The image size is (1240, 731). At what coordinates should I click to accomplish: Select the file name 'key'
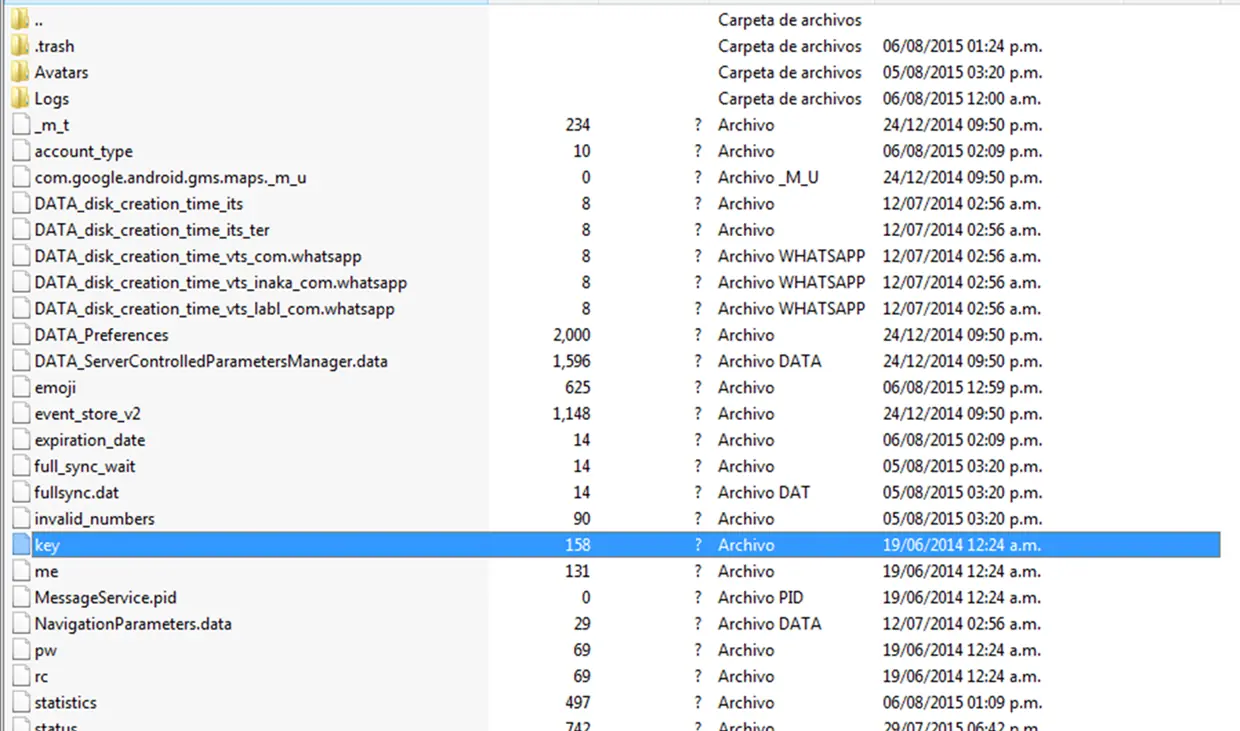click(x=47, y=545)
